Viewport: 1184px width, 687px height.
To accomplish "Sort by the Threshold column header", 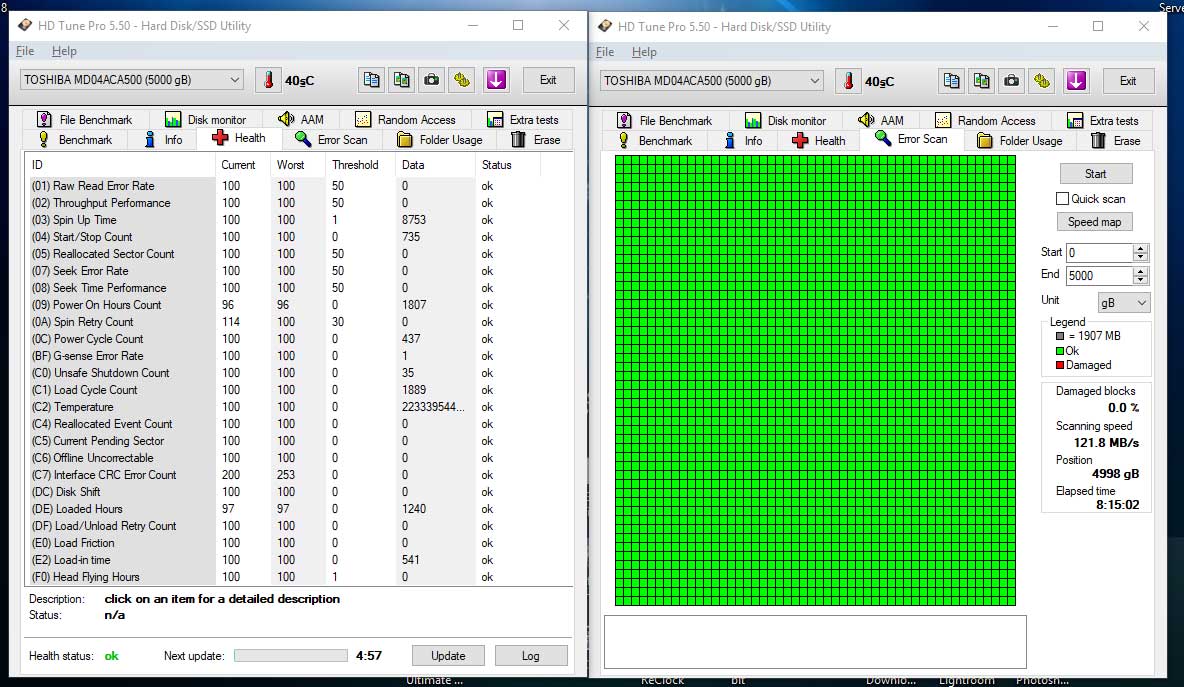I will pos(359,165).
